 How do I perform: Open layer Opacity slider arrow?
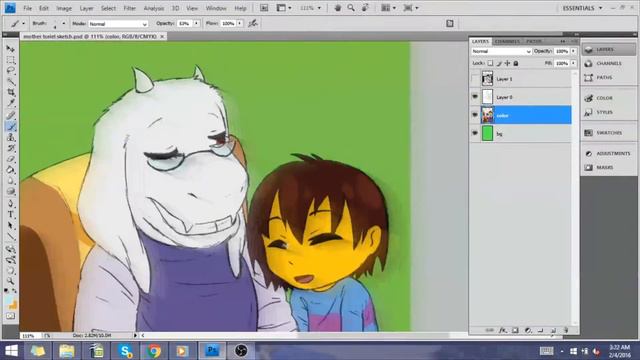pyautogui.click(x=573, y=51)
